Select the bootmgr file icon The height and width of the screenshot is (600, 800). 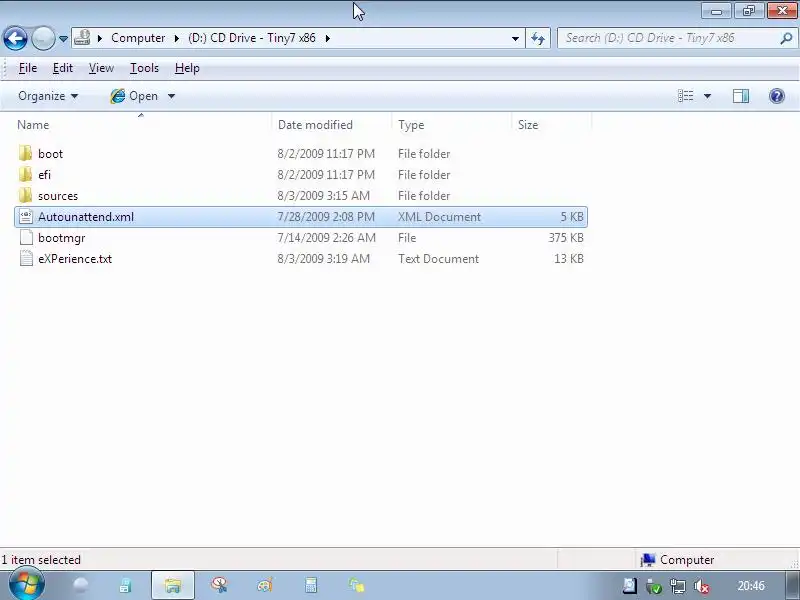26,238
